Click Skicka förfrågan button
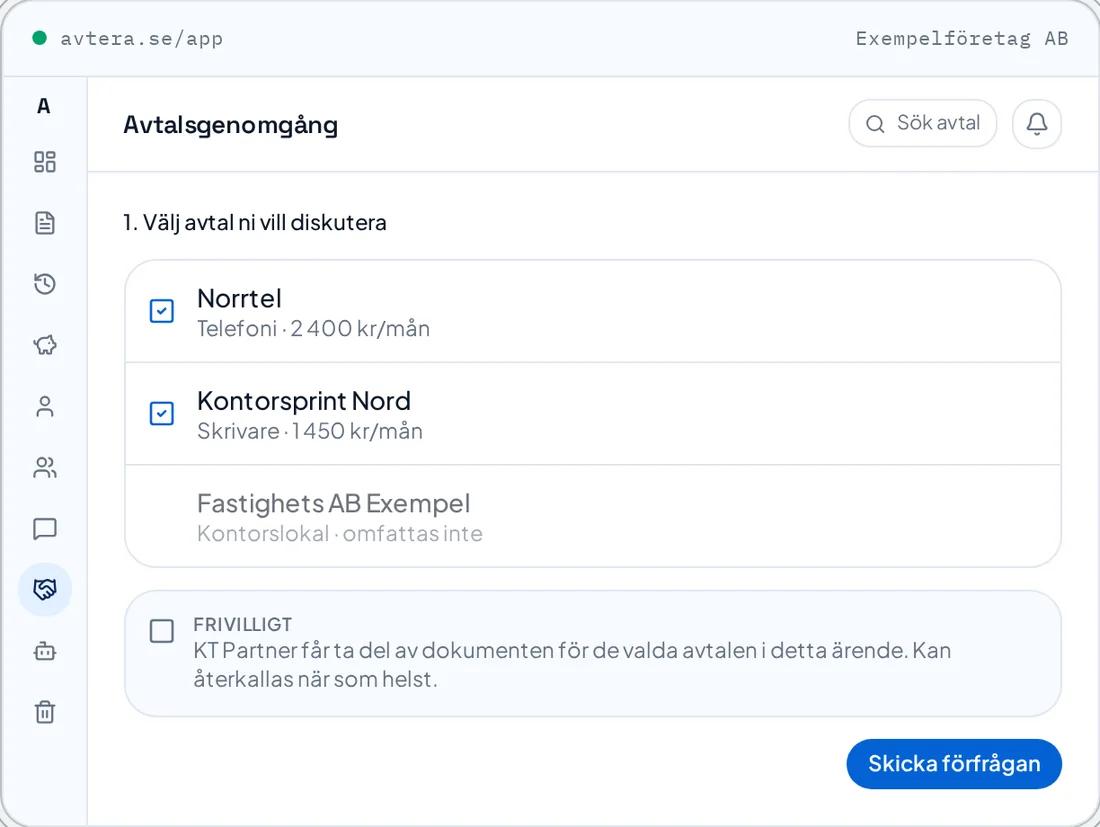Viewport: 1100px width, 827px height. click(x=954, y=763)
